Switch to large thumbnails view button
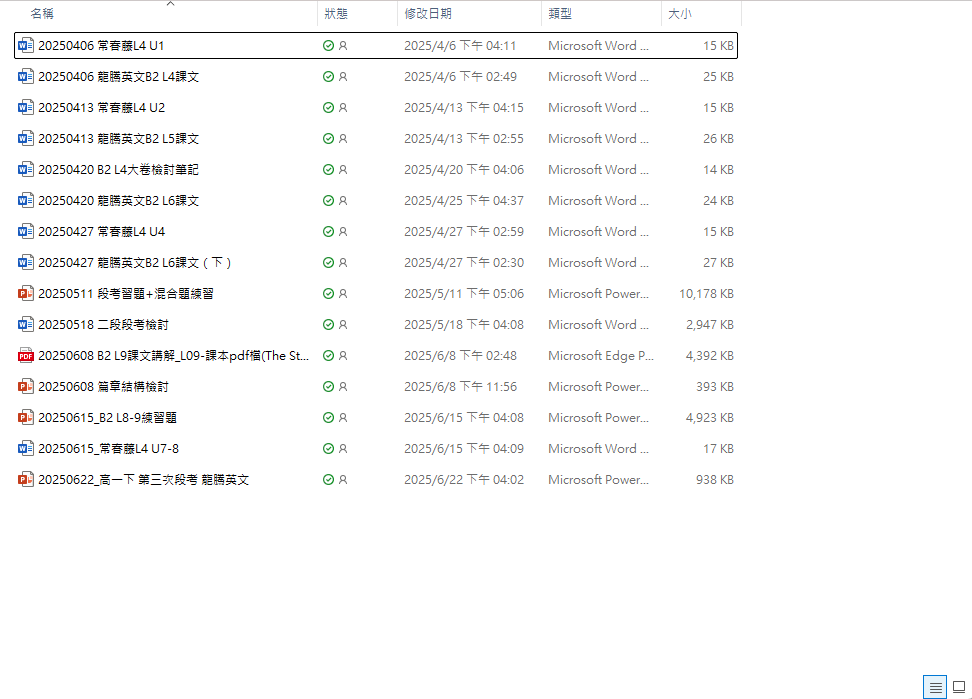Viewport: 972px width, 699px height. [x=959, y=687]
